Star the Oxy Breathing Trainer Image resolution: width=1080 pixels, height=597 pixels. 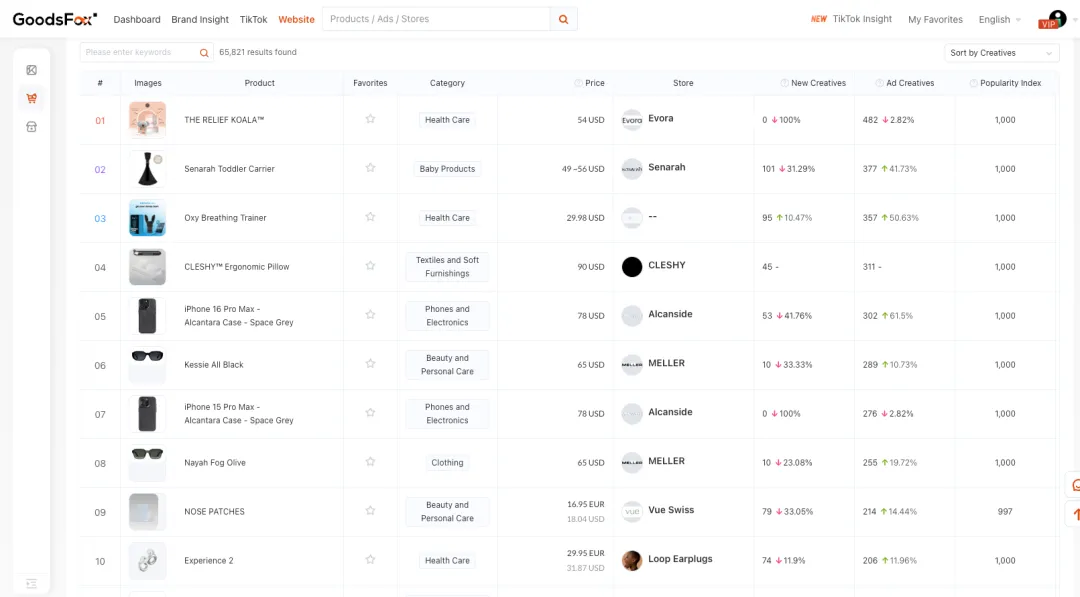click(x=371, y=217)
